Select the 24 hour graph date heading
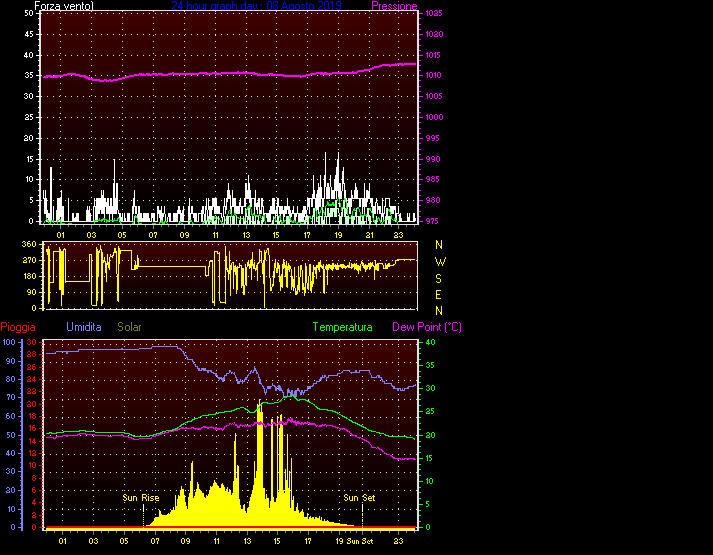713x555 pixels. 256,6
